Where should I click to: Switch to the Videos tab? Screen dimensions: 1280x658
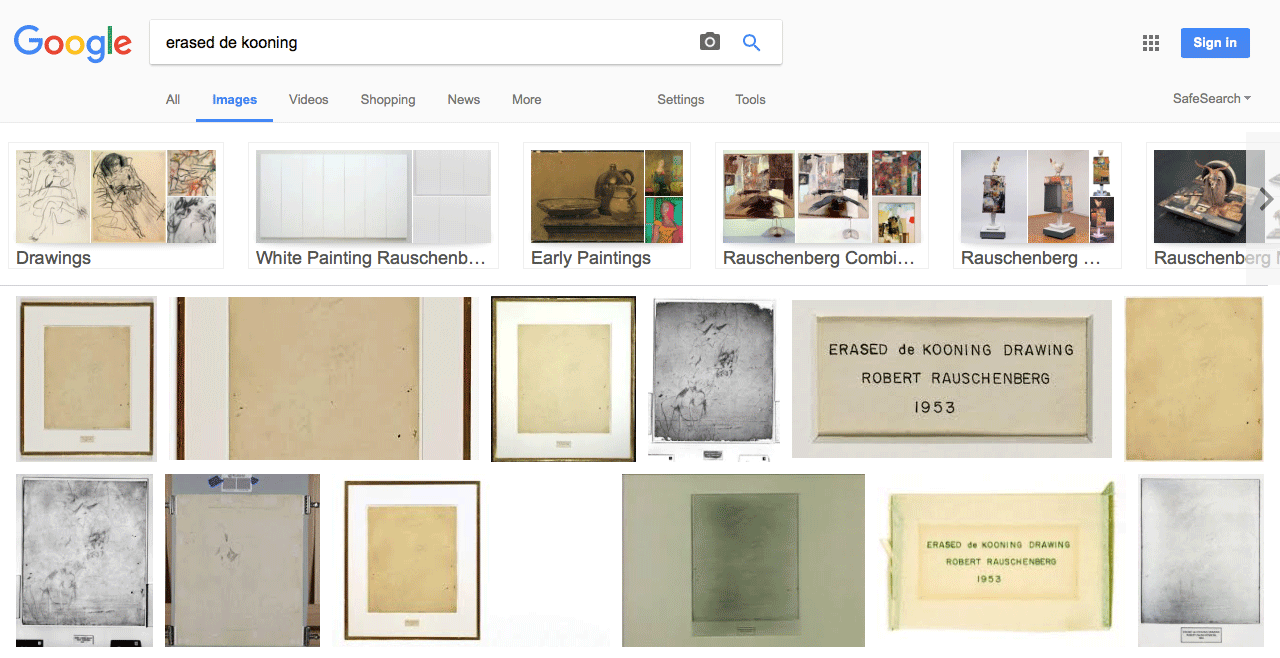tap(308, 99)
